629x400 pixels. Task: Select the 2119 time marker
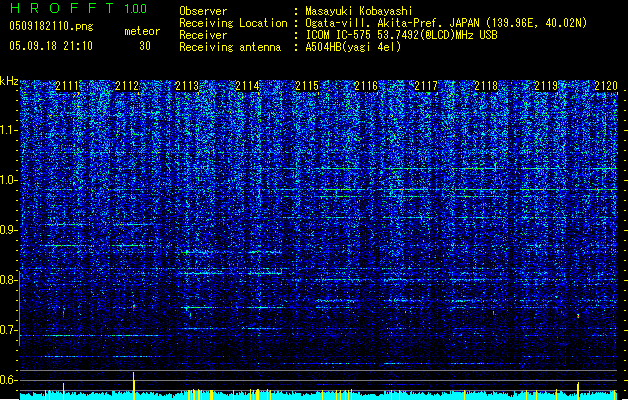pyautogui.click(x=546, y=86)
